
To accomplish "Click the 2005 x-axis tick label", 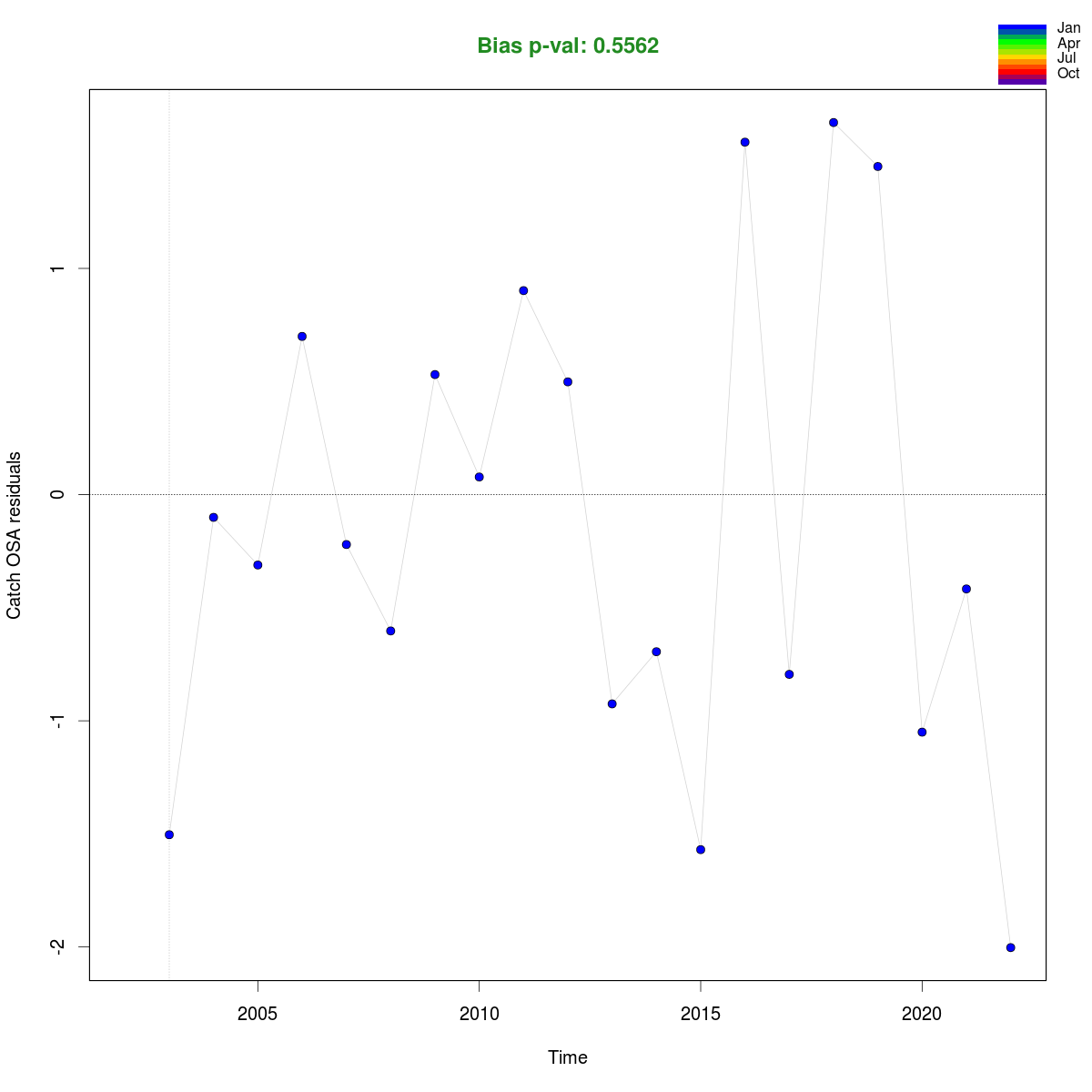I will pos(258,1014).
